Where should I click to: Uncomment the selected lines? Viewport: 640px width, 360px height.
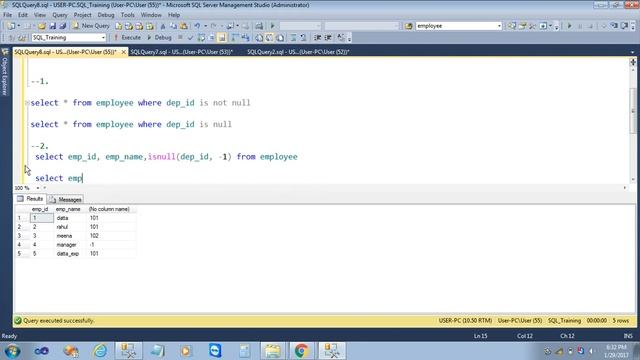click(303, 37)
